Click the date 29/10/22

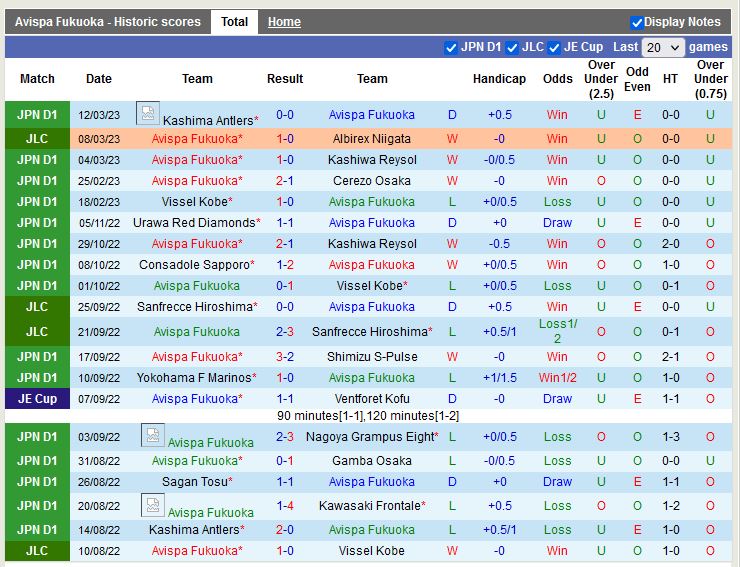99,244
